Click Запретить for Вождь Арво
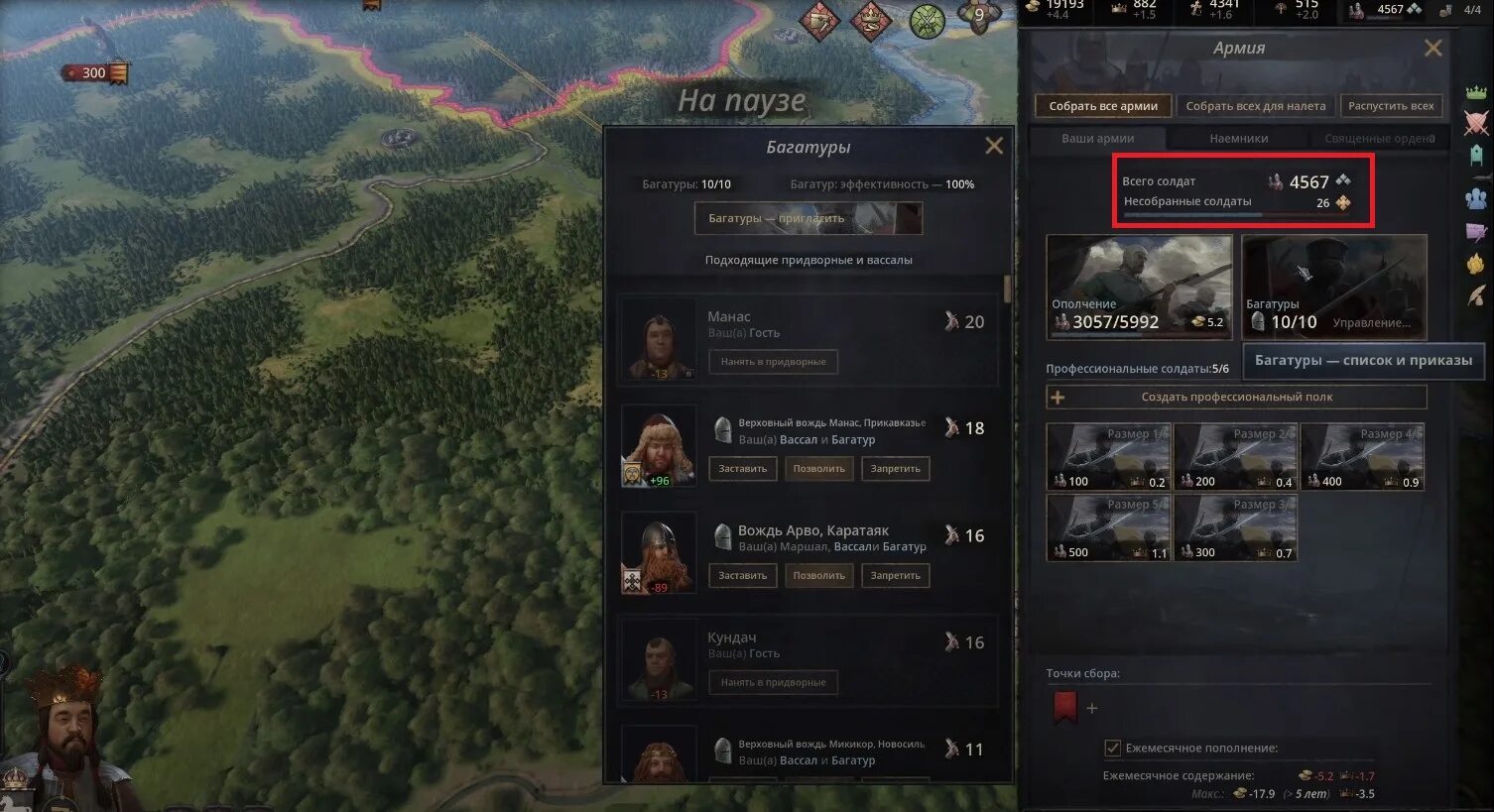 tap(895, 575)
